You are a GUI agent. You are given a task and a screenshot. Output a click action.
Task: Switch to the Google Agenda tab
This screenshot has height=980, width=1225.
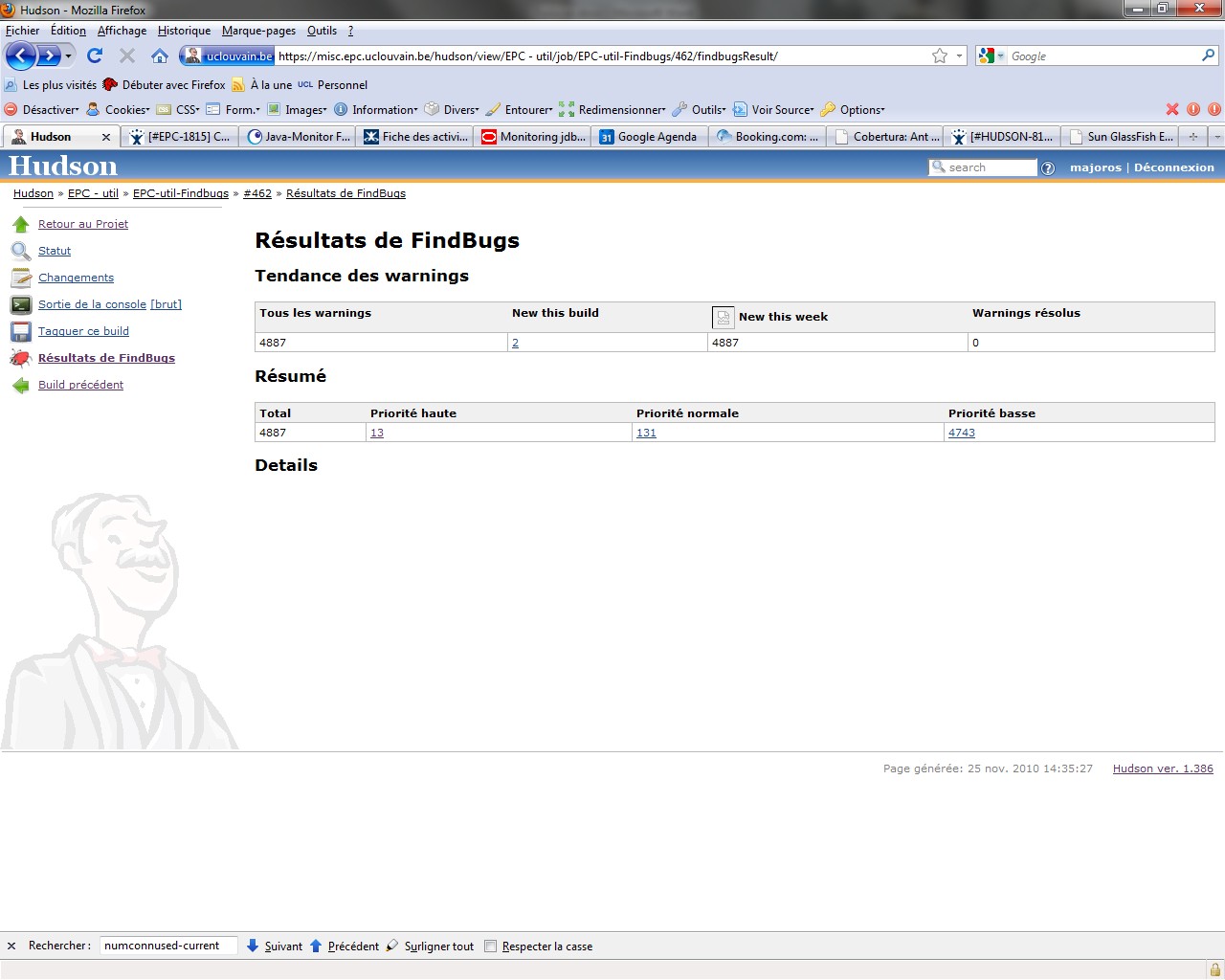point(649,137)
